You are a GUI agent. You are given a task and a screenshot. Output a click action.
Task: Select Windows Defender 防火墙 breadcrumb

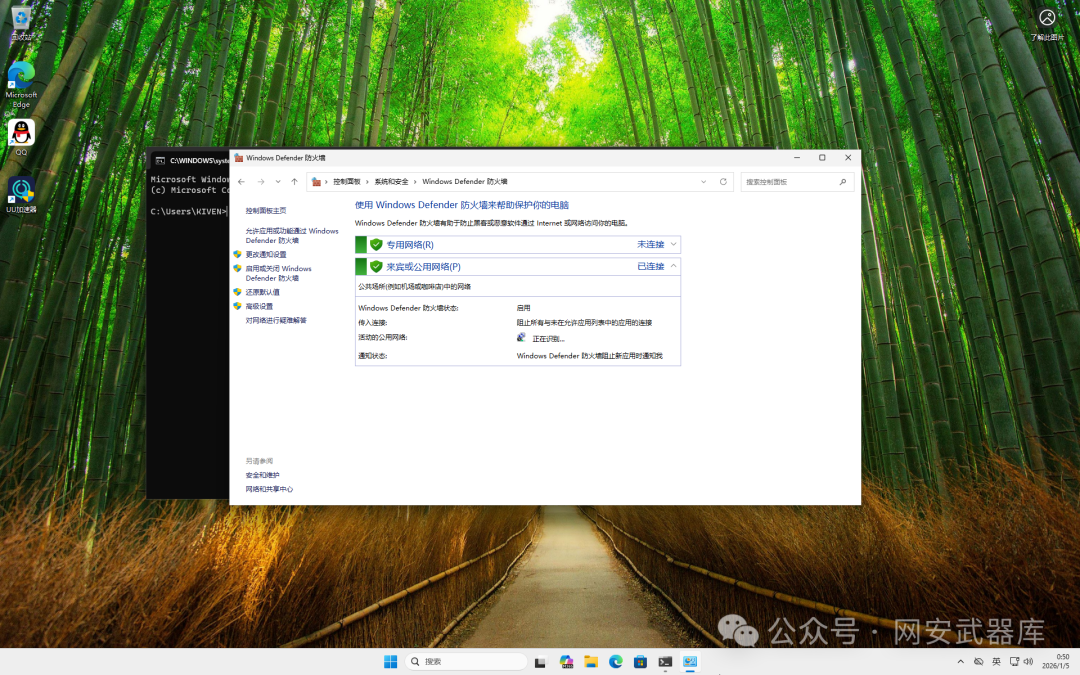coord(464,182)
